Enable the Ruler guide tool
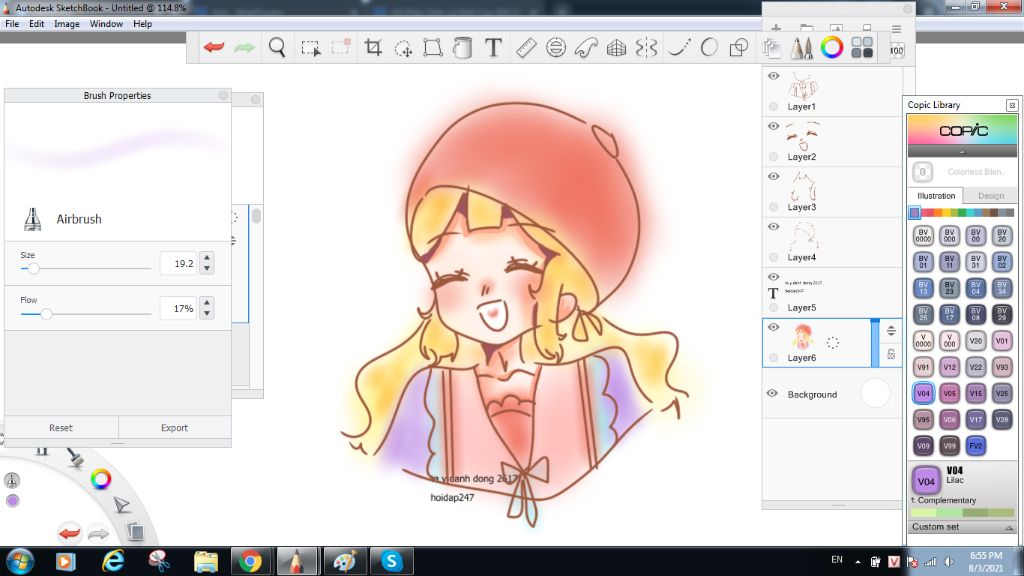Viewport: 1024px width, 576px height. pyautogui.click(x=526, y=47)
